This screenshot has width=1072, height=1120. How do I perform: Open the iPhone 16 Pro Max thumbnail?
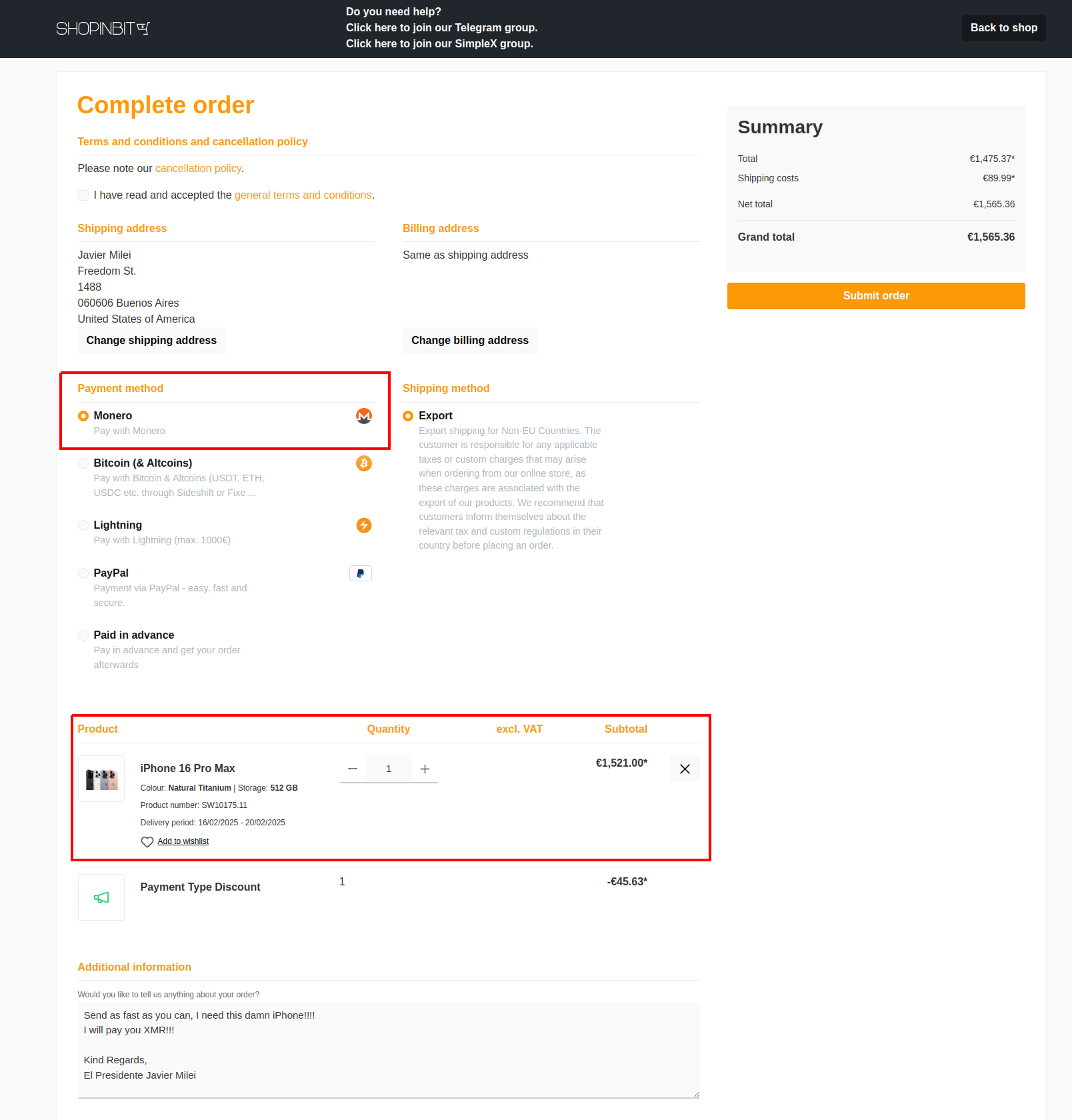pyautogui.click(x=101, y=779)
